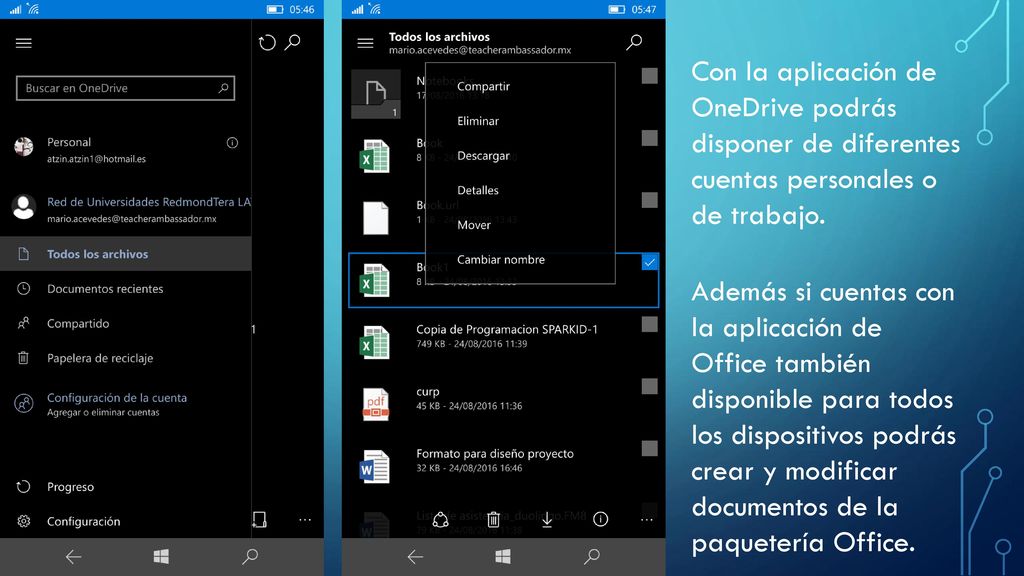Tap search magnifier beside refresh icon
Viewport: 1024px width, 576px height.
pyautogui.click(x=293, y=42)
